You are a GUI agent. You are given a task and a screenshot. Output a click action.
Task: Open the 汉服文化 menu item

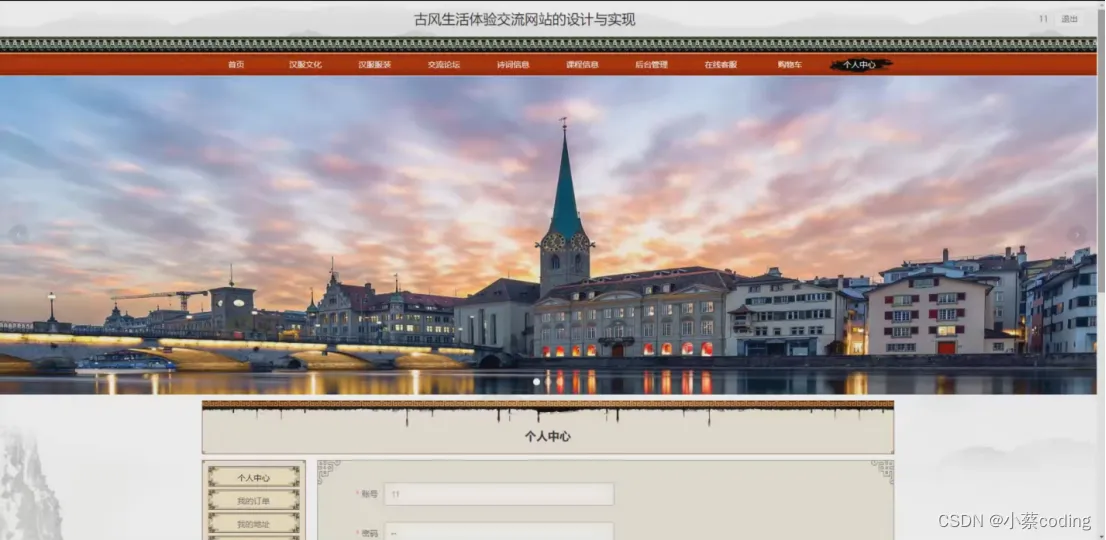tap(305, 65)
